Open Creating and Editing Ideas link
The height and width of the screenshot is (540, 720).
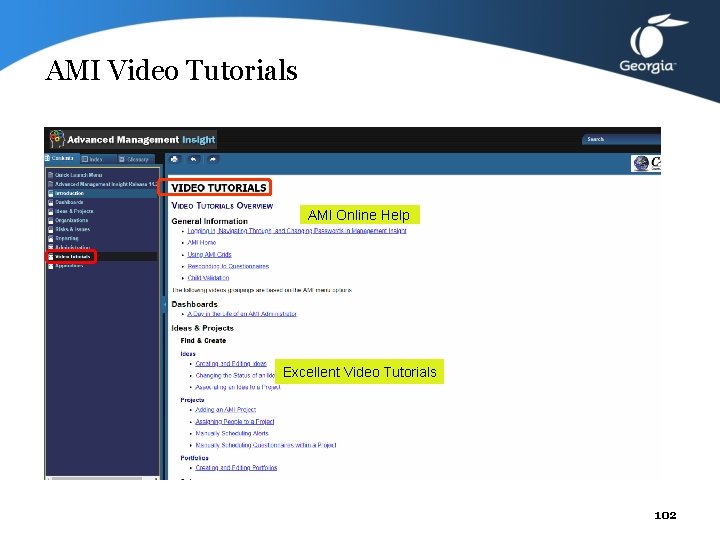click(x=231, y=364)
